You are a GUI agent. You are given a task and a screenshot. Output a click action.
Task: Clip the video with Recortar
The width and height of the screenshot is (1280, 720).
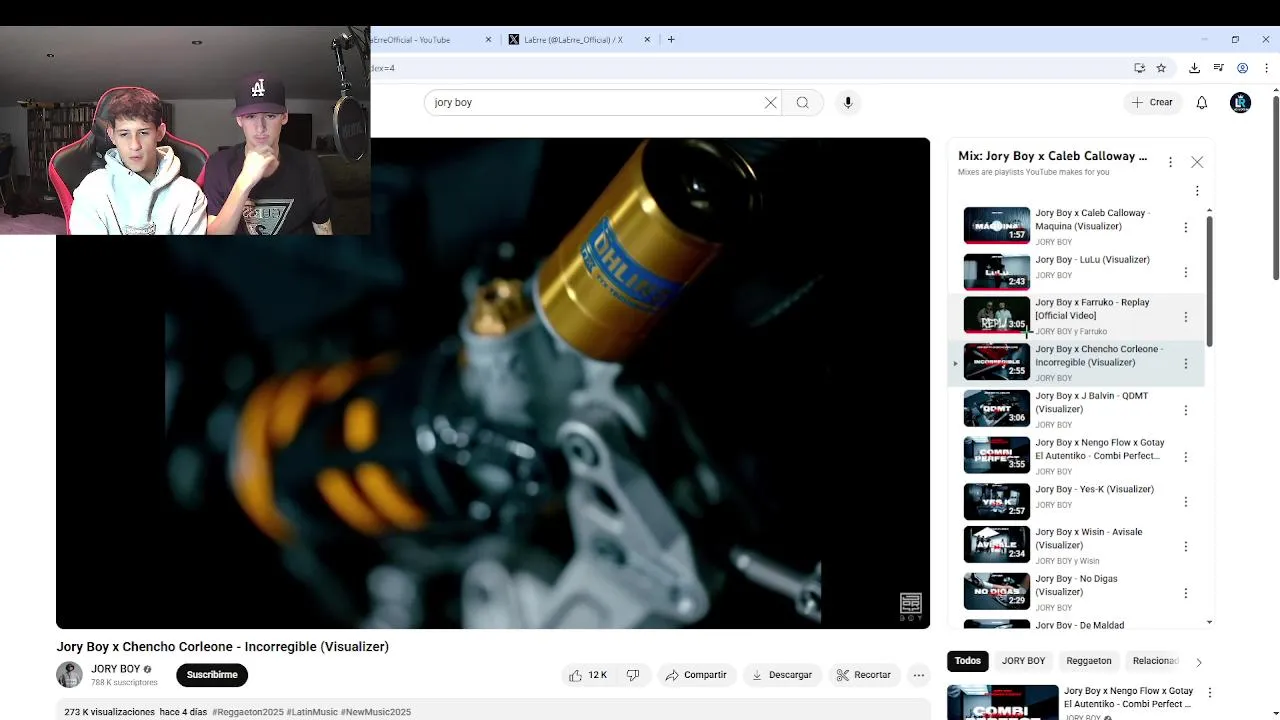click(863, 675)
